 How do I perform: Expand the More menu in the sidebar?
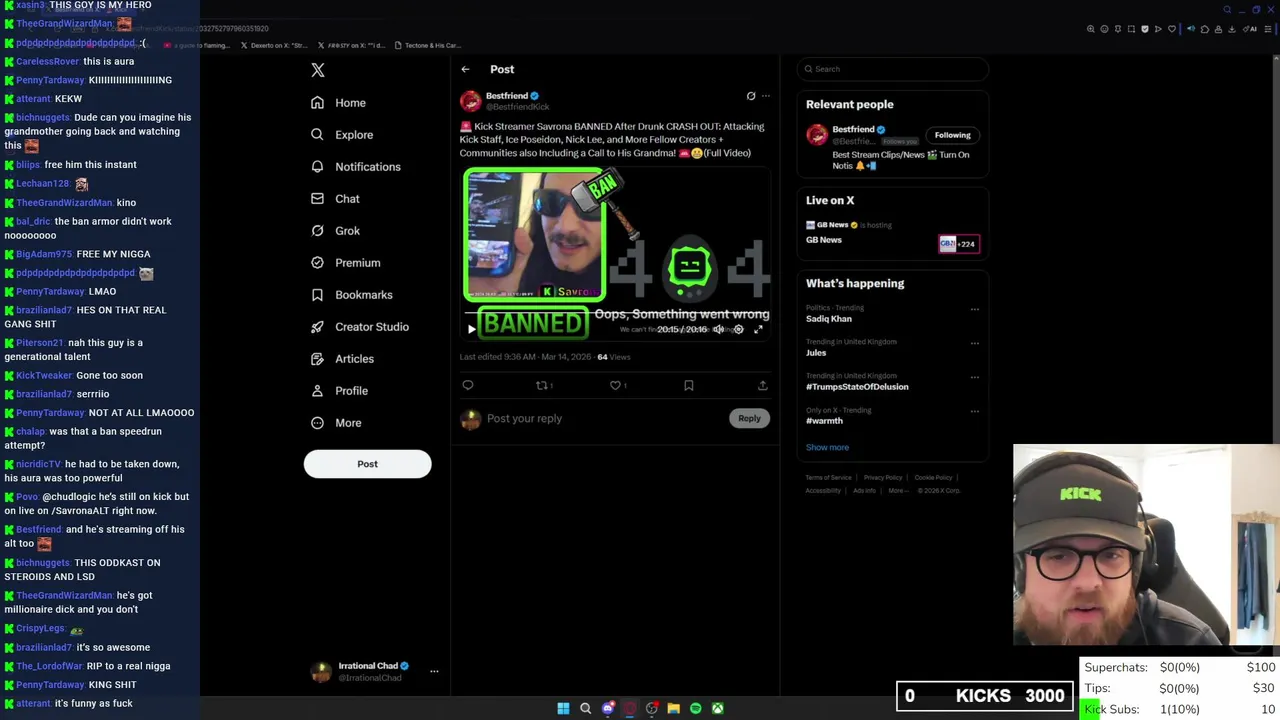click(x=336, y=423)
